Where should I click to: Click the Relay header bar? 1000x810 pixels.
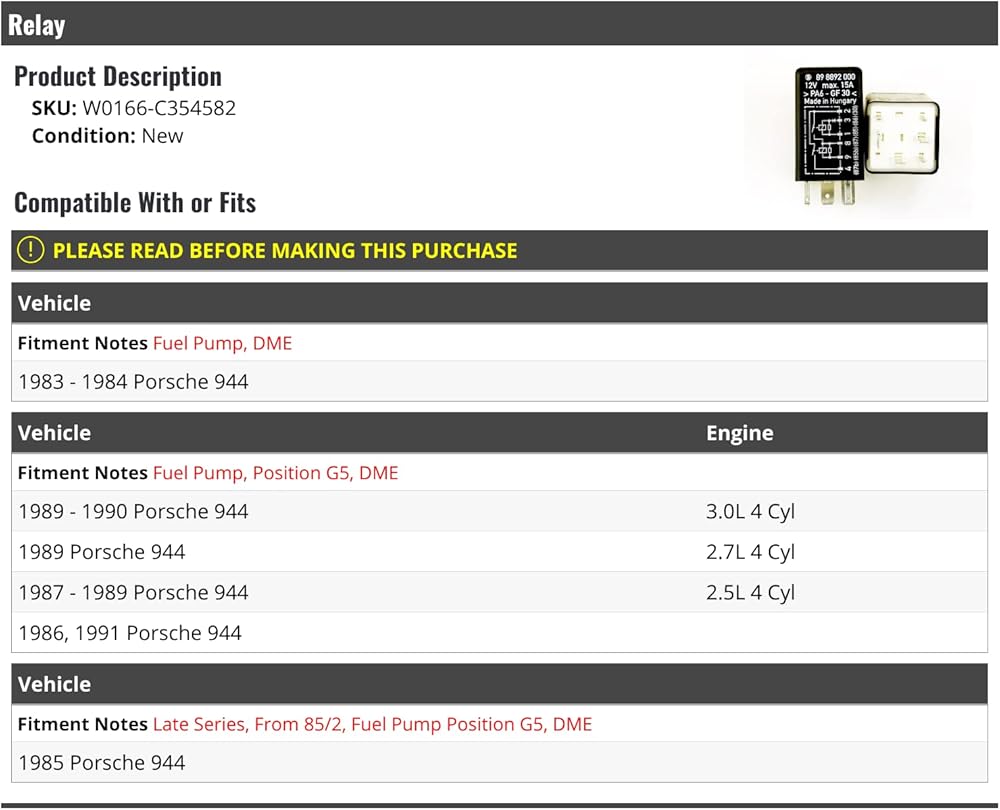[499, 24]
